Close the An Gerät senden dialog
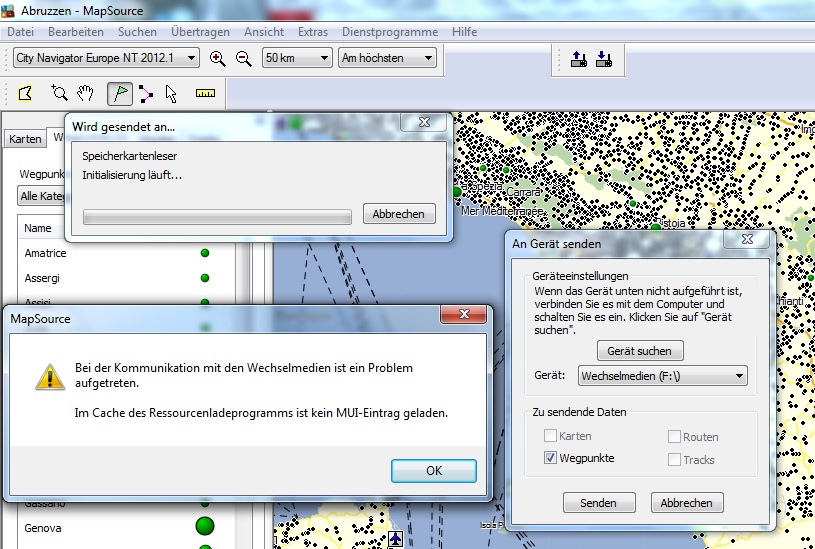 click(x=747, y=239)
